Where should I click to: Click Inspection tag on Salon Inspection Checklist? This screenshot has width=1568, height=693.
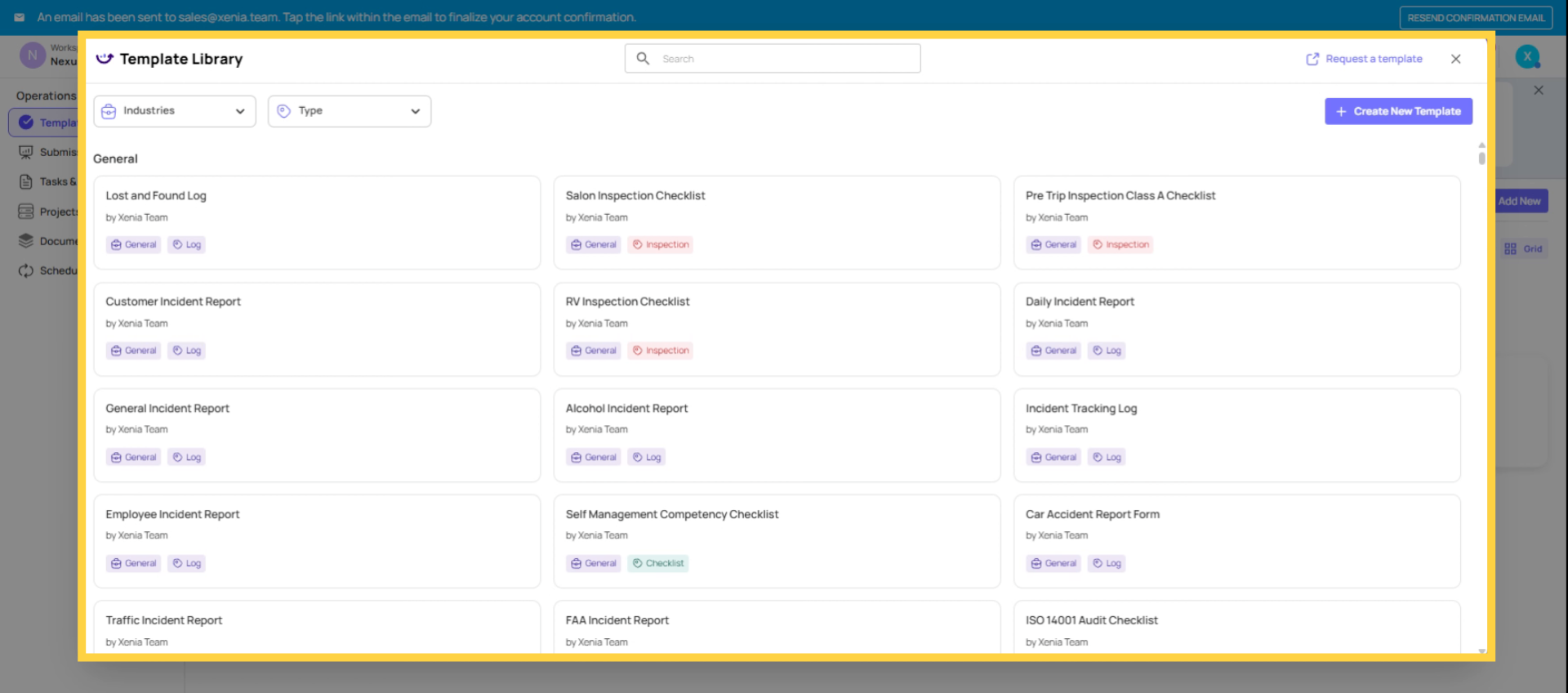660,244
